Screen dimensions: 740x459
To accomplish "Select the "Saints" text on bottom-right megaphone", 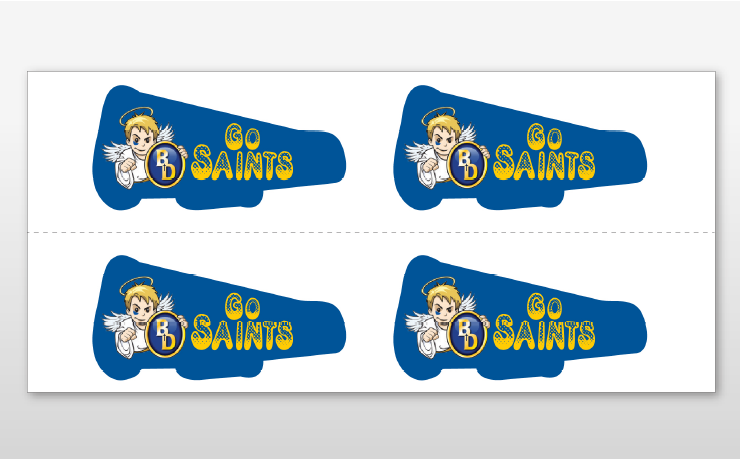I will pos(544,334).
